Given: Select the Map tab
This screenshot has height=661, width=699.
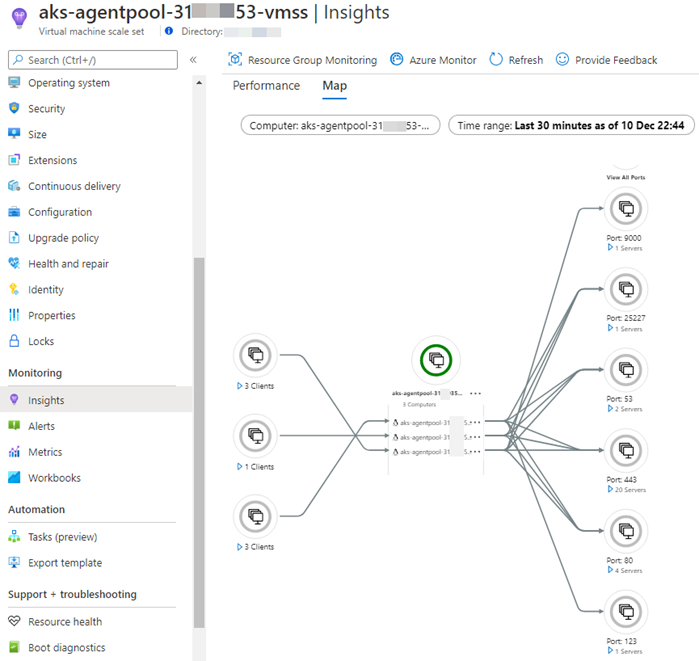Looking at the screenshot, I should 334,86.
